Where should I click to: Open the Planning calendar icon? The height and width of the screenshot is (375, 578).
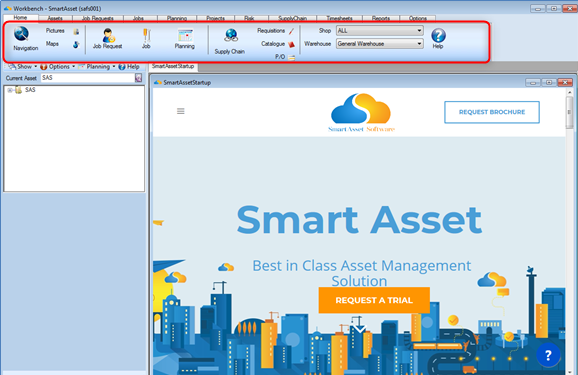point(185,35)
